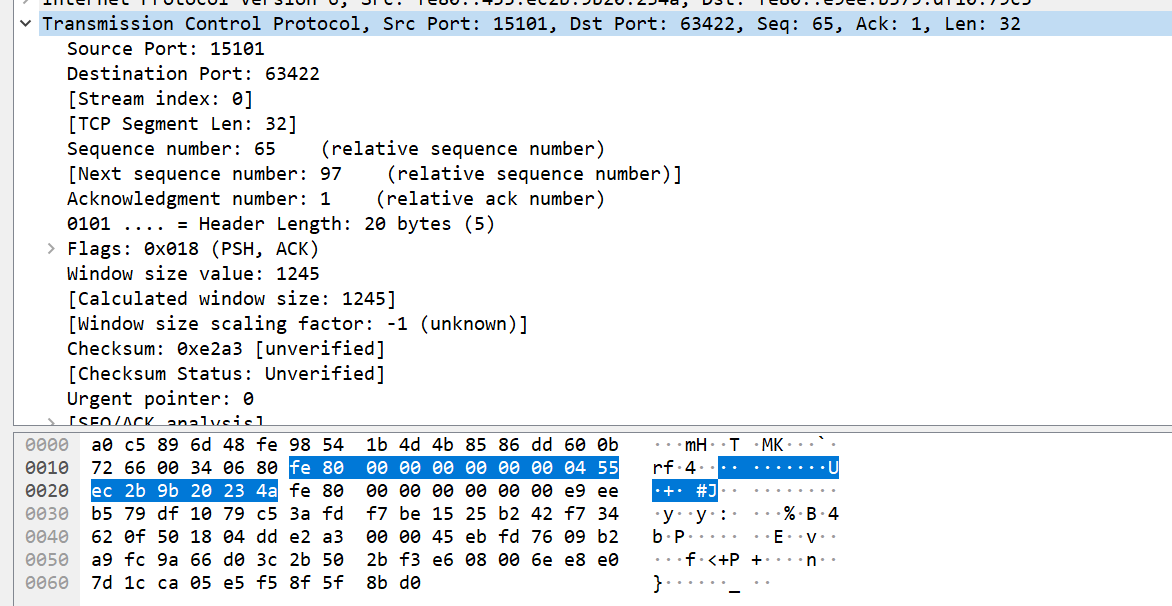Click the [Stream index: 0] row
The width and height of the screenshot is (1172, 606).
click(160, 98)
